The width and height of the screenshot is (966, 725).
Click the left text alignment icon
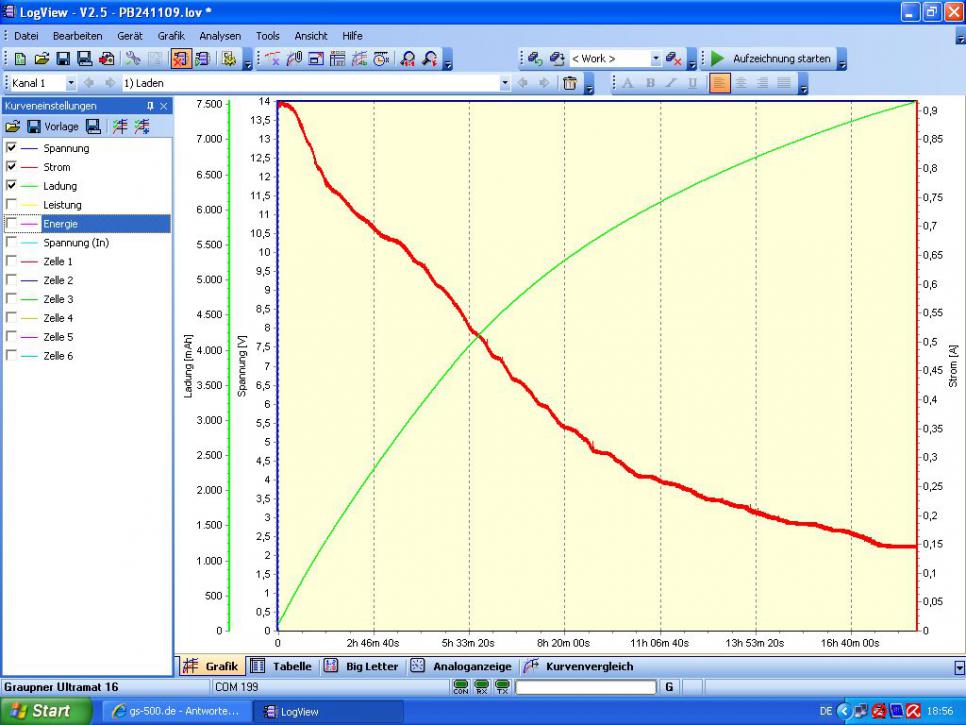pyautogui.click(x=719, y=83)
